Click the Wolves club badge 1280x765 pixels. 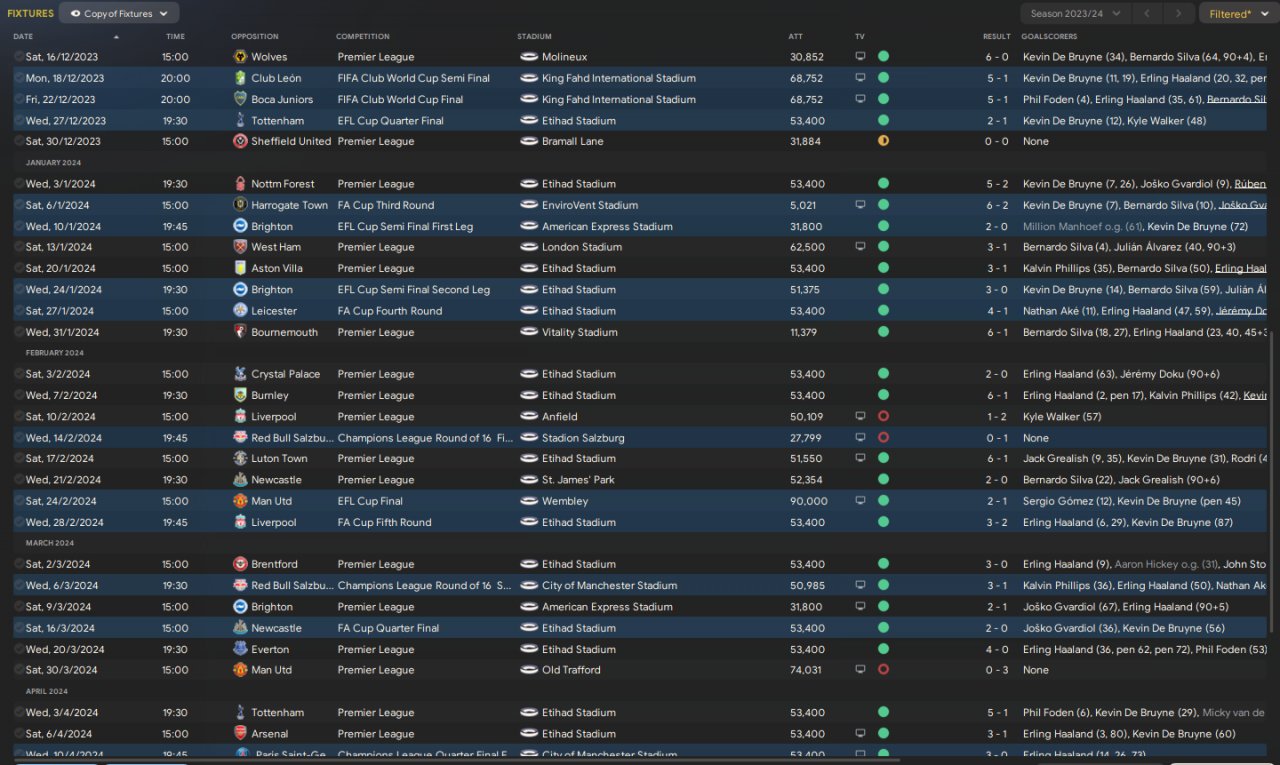(x=240, y=57)
